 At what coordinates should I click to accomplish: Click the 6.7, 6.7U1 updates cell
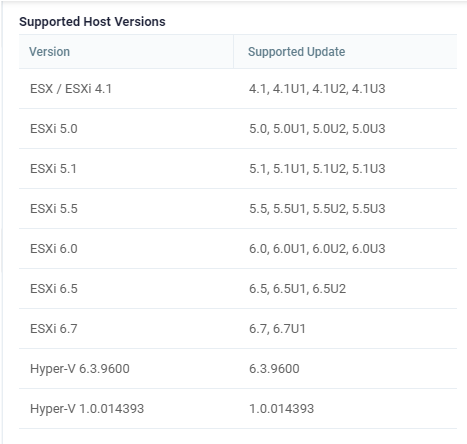[x=345, y=329]
